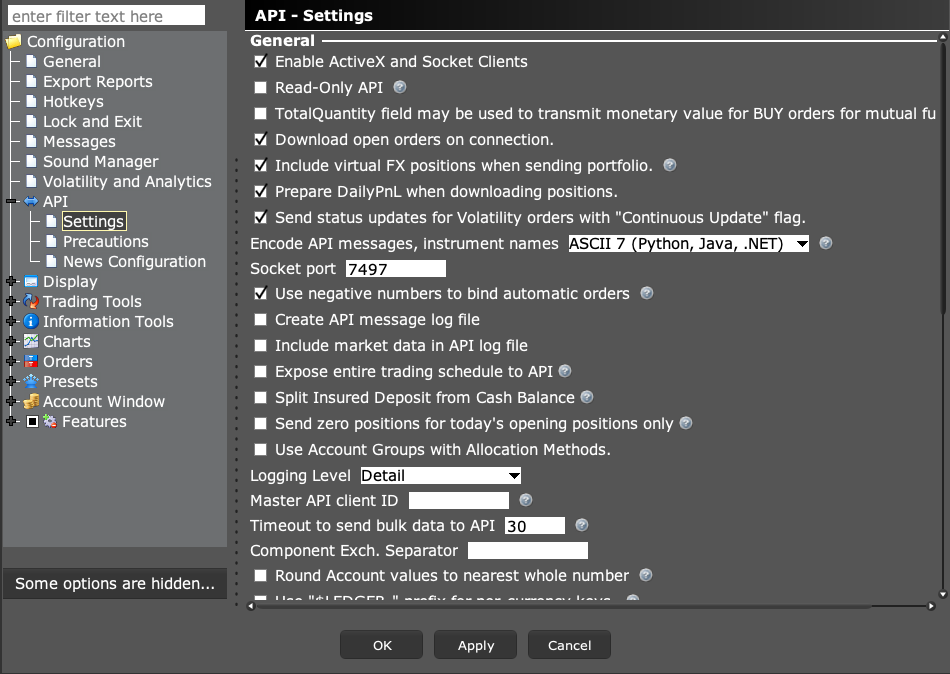The width and height of the screenshot is (950, 674).
Task: Click the Master API client ID field
Action: click(x=459, y=500)
